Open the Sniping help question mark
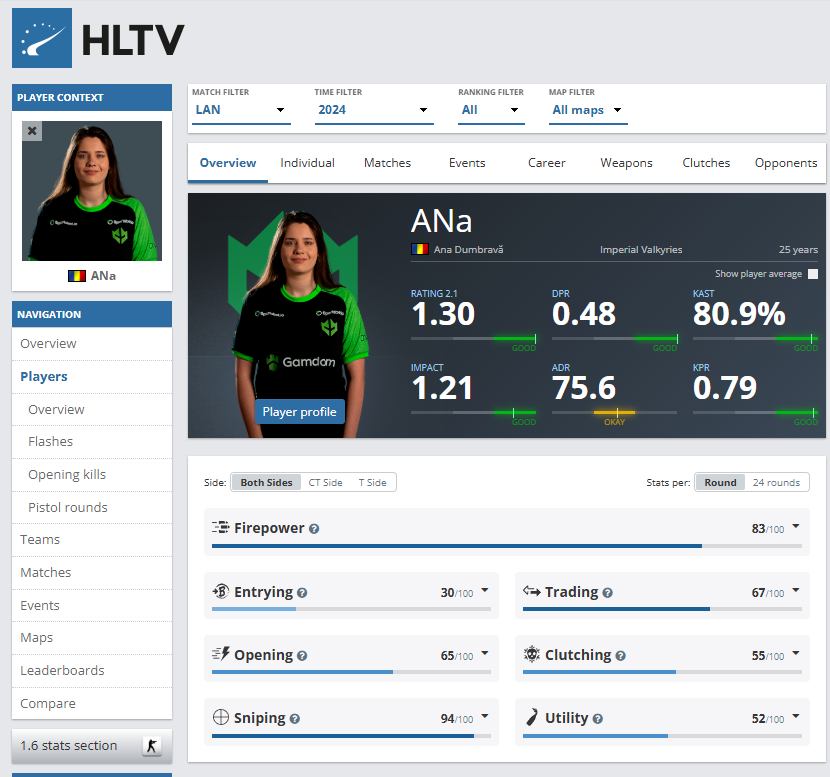This screenshot has width=830, height=777. click(295, 719)
